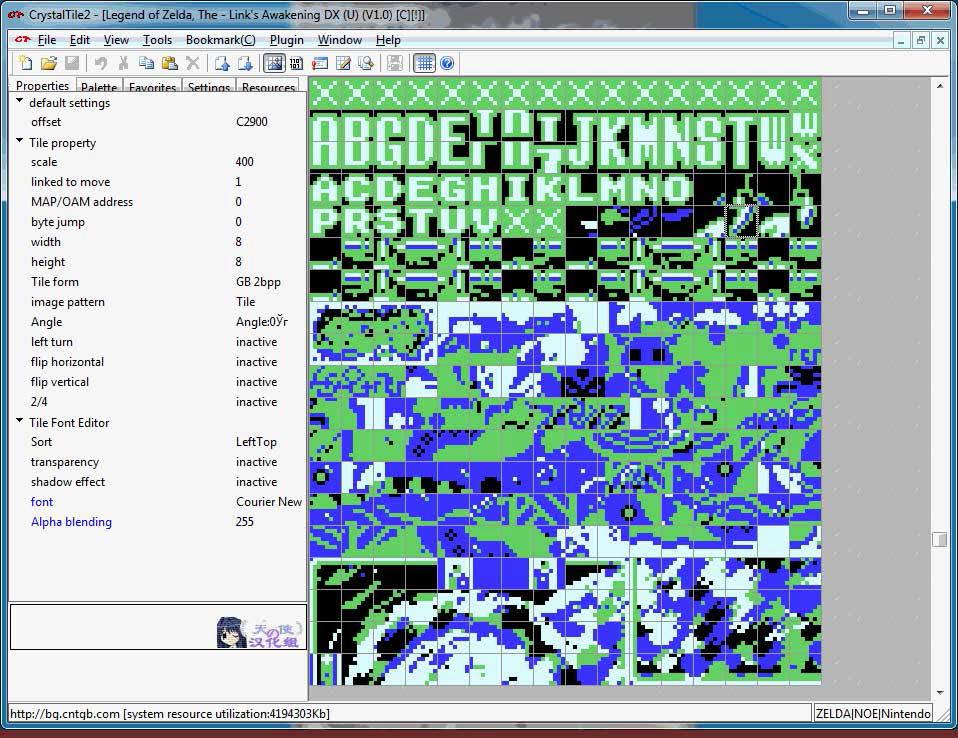Screen dimensions: 958x738
Task: Toggle shadow effect inactive value
Action: tap(257, 482)
